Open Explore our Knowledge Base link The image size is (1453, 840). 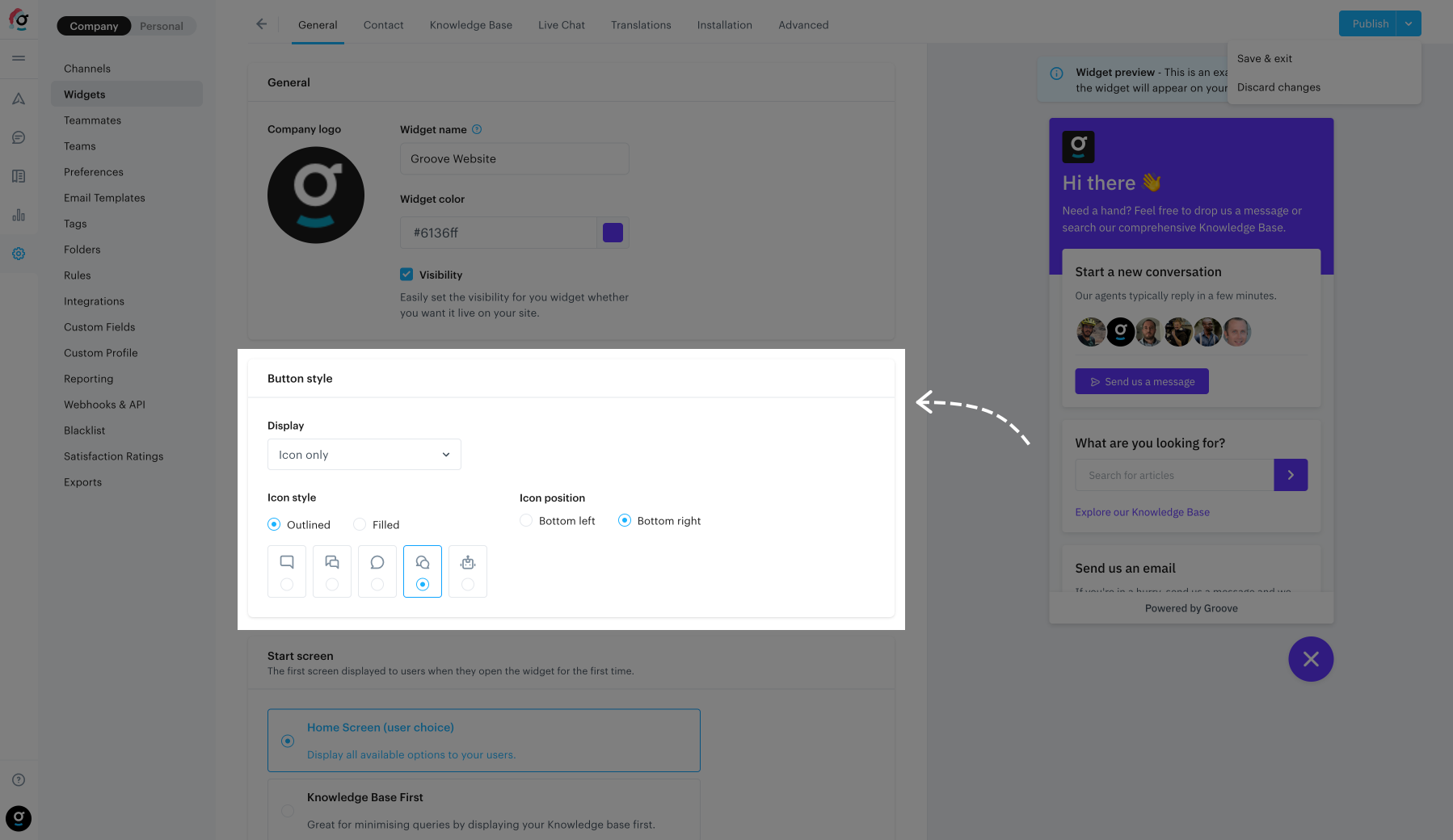coord(1142,512)
